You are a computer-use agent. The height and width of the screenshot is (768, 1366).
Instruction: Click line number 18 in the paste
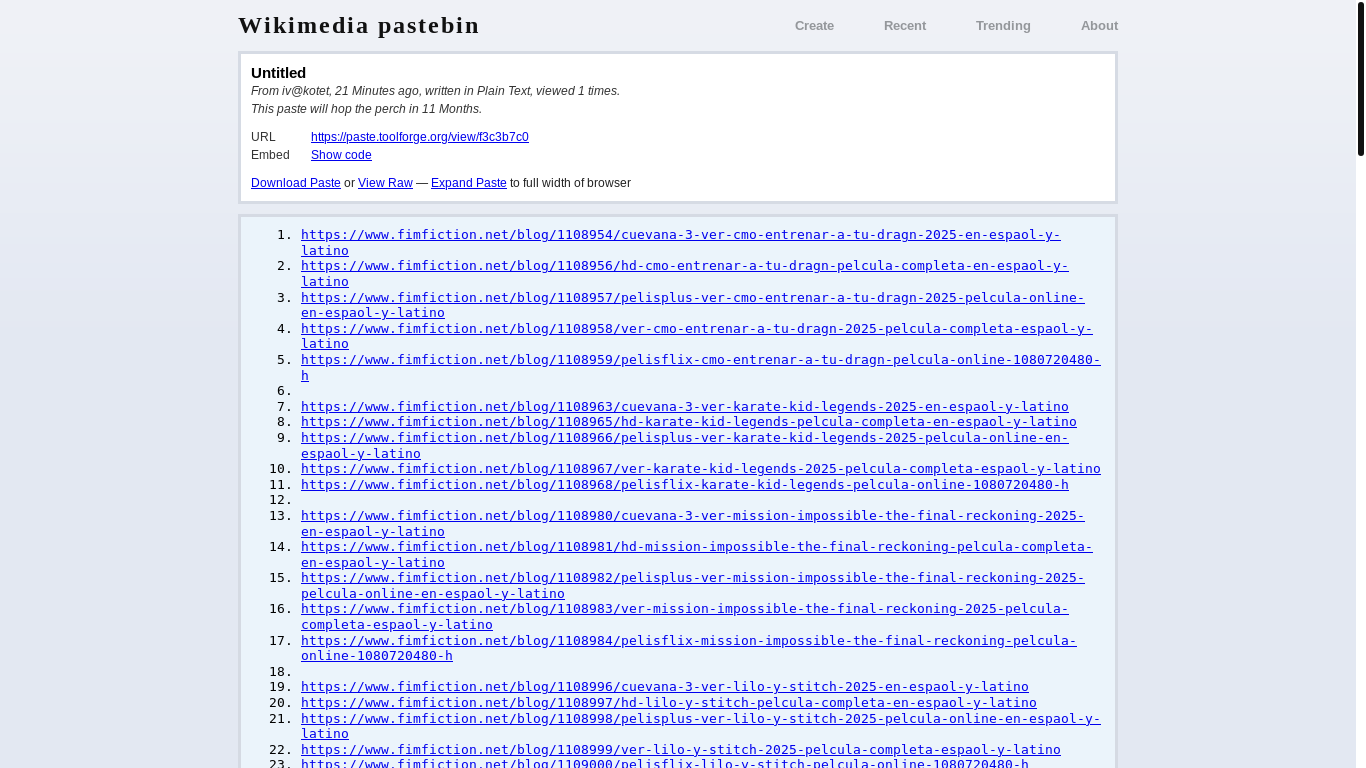click(x=280, y=672)
